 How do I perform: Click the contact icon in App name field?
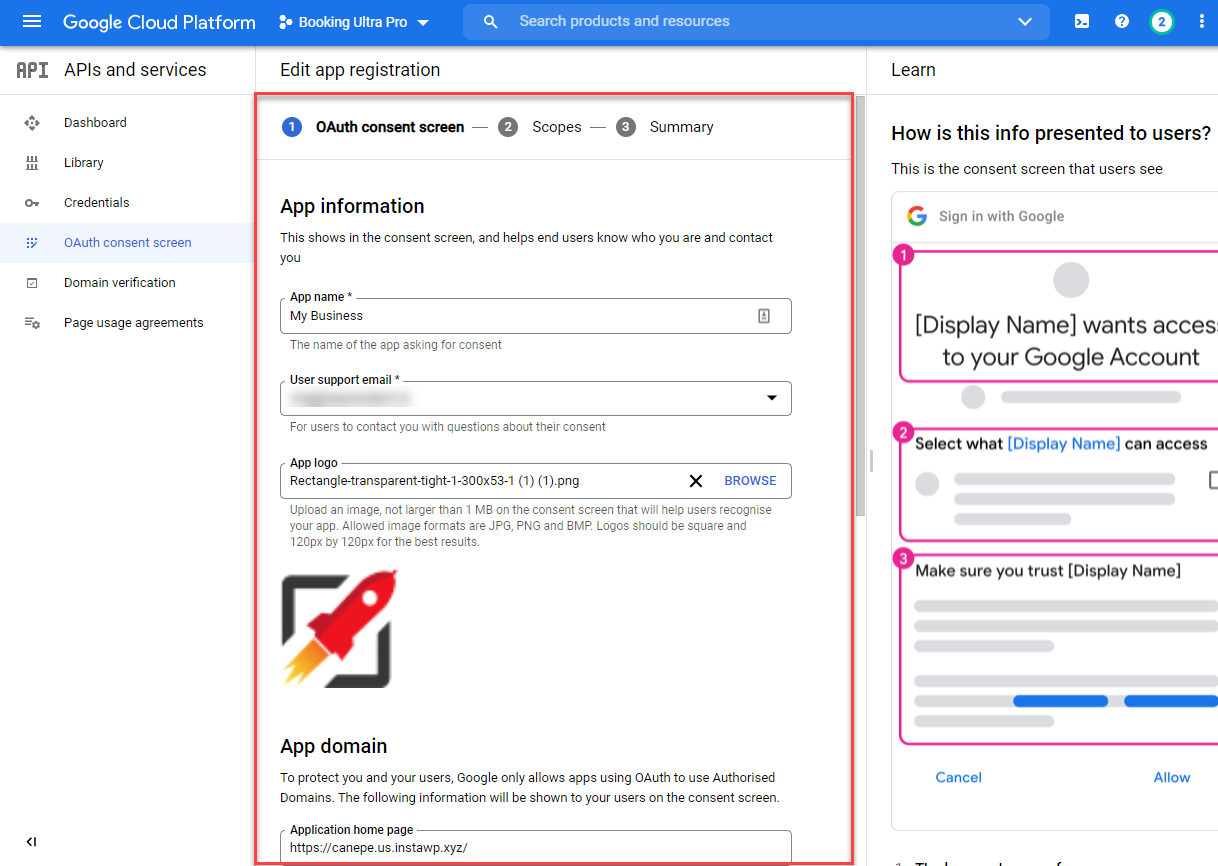[x=764, y=316]
